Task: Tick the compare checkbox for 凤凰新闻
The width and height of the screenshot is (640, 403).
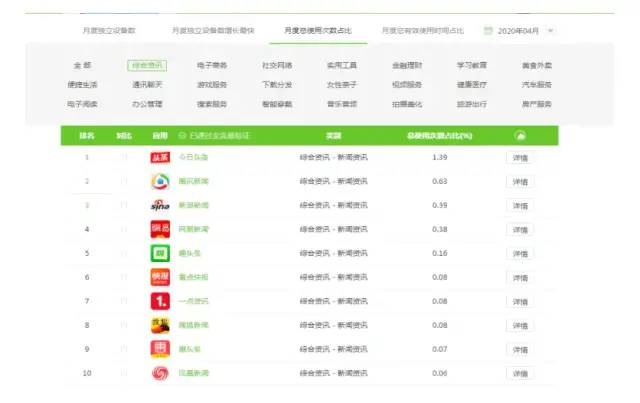Action: click(124, 373)
